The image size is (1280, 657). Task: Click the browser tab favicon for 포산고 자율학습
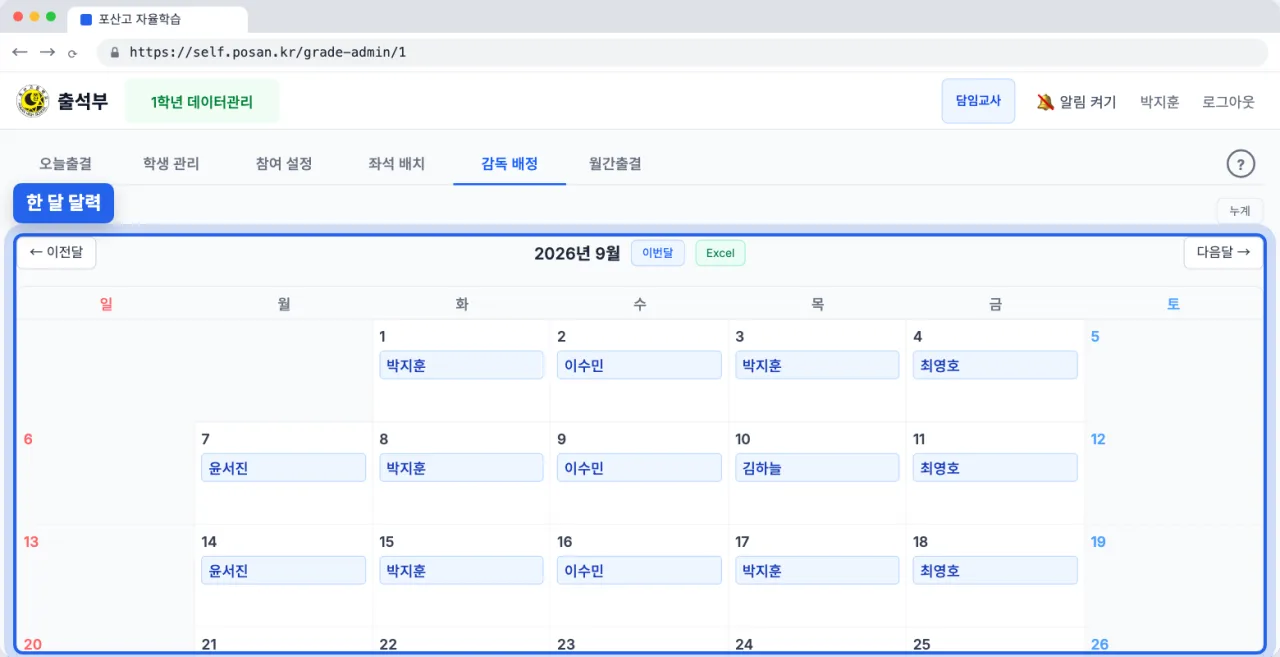[85, 19]
